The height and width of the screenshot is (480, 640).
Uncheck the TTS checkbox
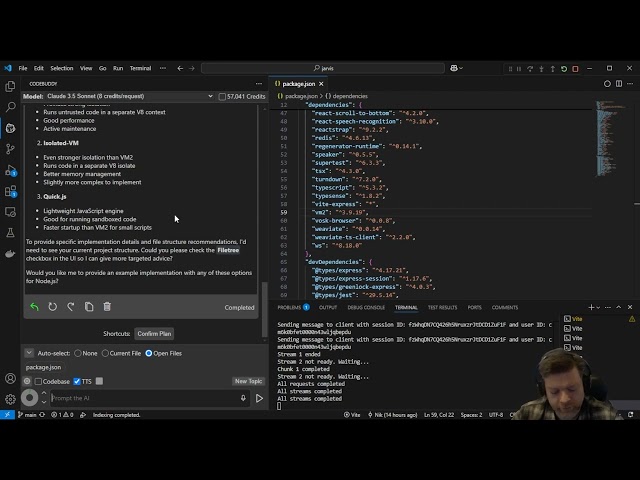click(77, 381)
